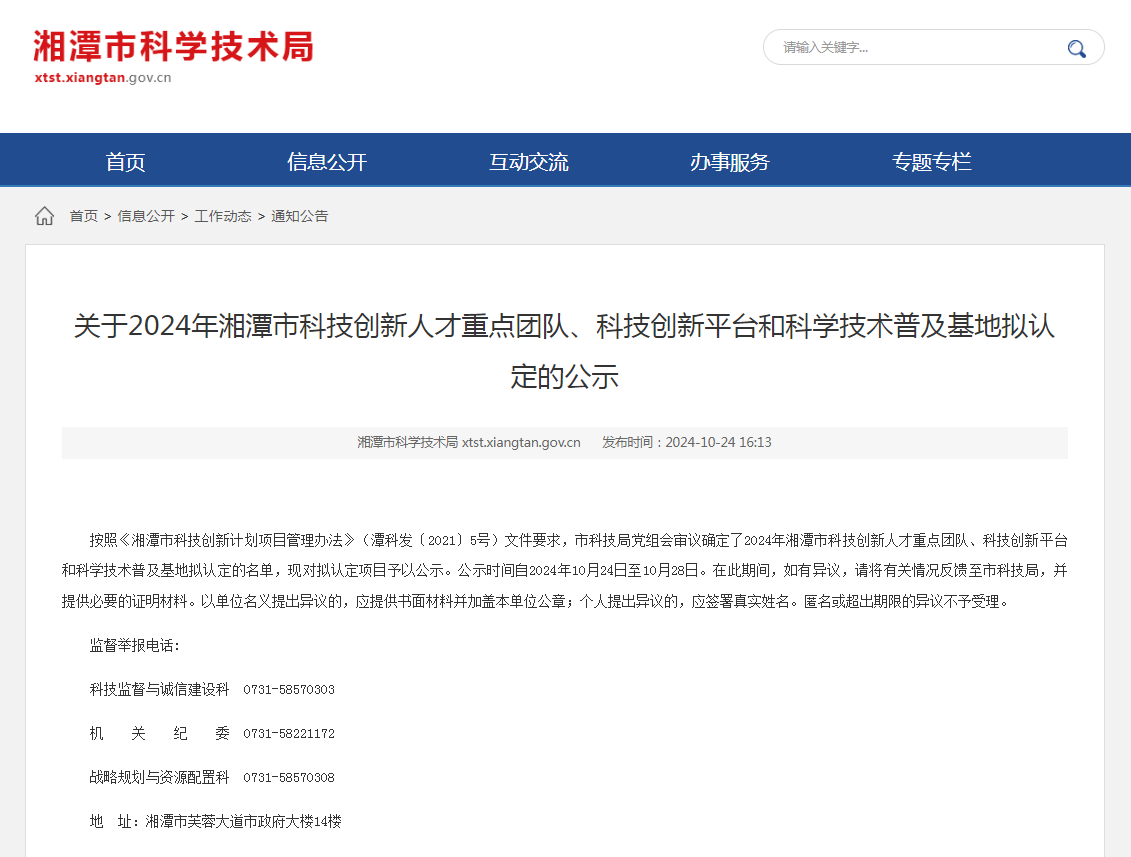This screenshot has height=857, width=1131.
Task: Open the 首页 navigation menu item
Action: (x=126, y=162)
